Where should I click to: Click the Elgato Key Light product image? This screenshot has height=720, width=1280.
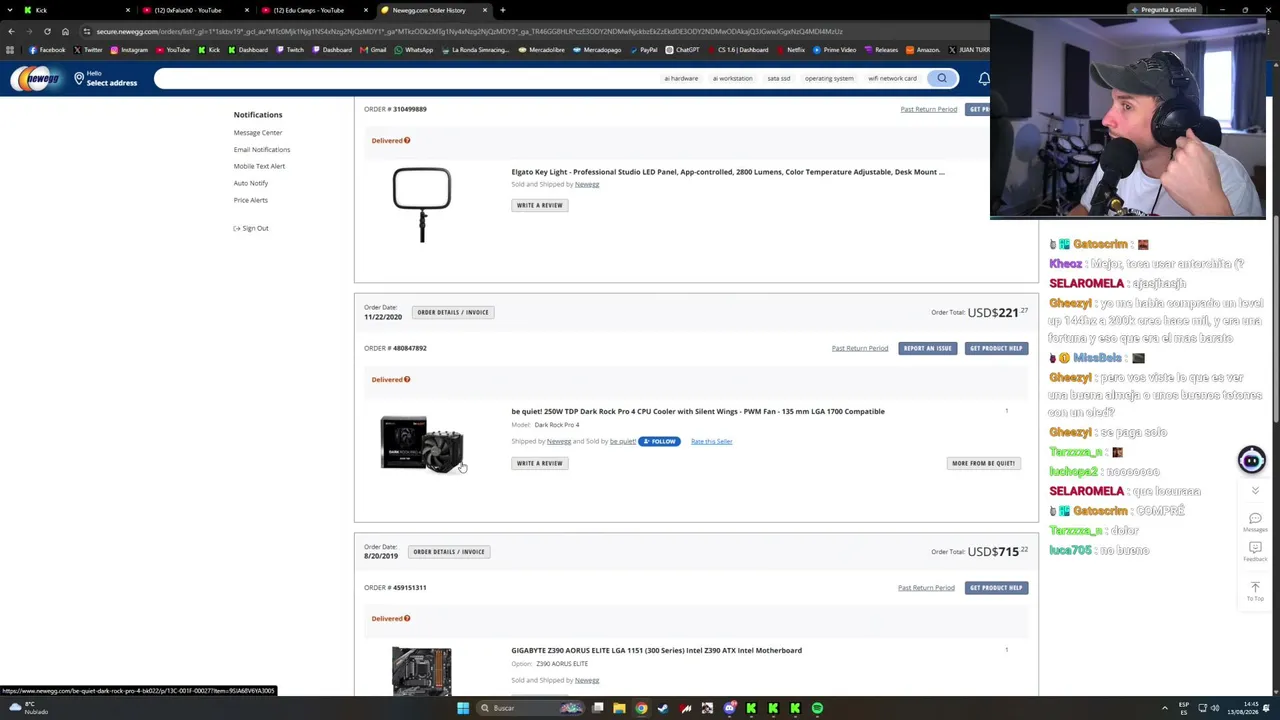(x=421, y=204)
